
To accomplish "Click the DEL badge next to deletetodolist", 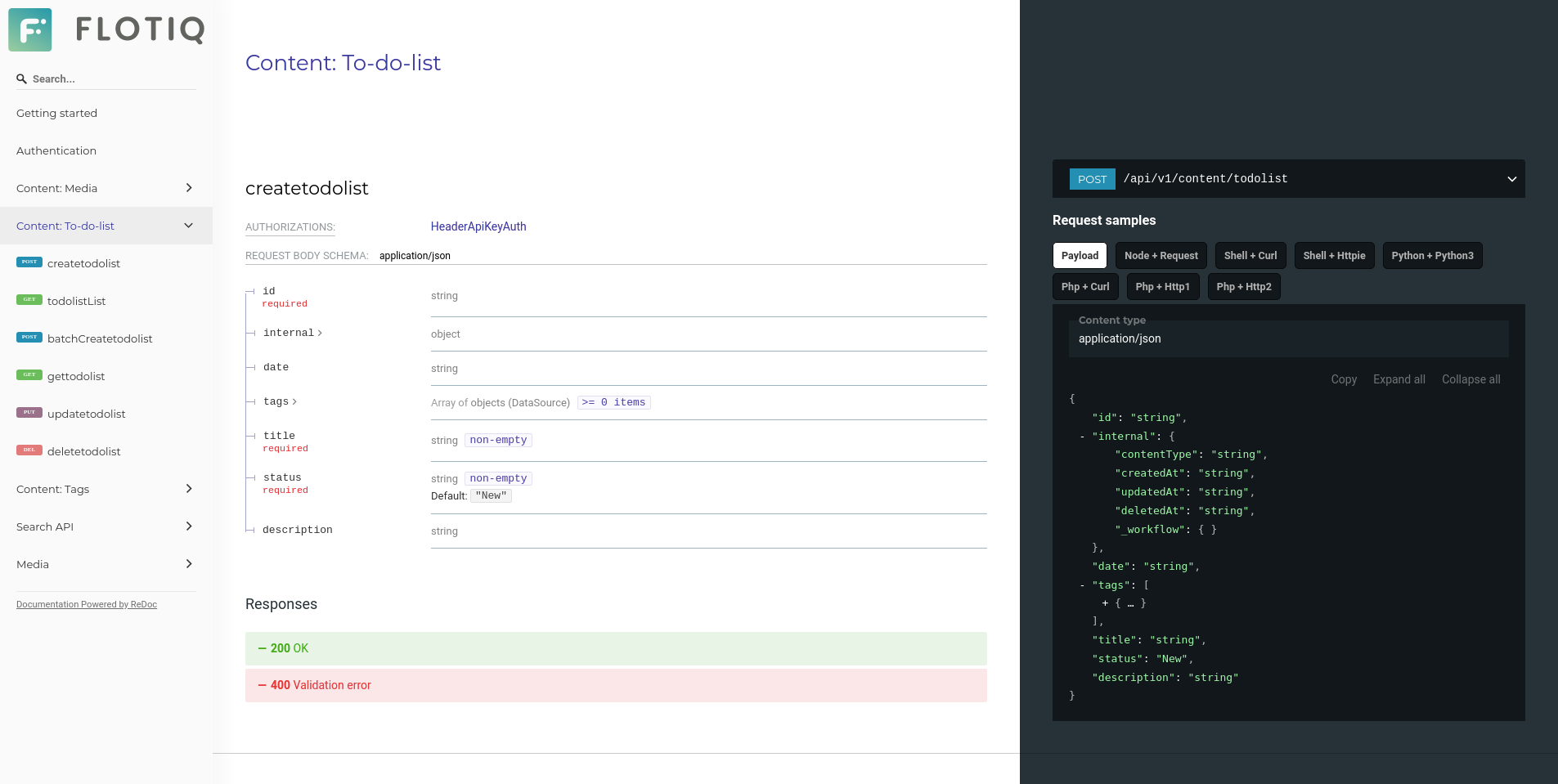I will tap(29, 450).
